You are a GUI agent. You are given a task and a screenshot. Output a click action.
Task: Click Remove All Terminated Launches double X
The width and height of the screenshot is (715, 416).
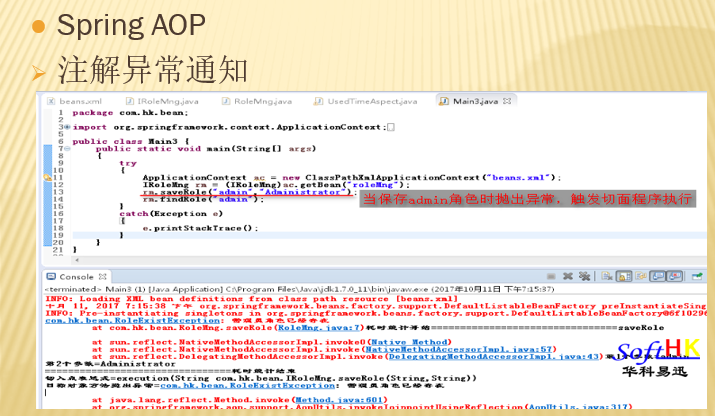(x=584, y=276)
